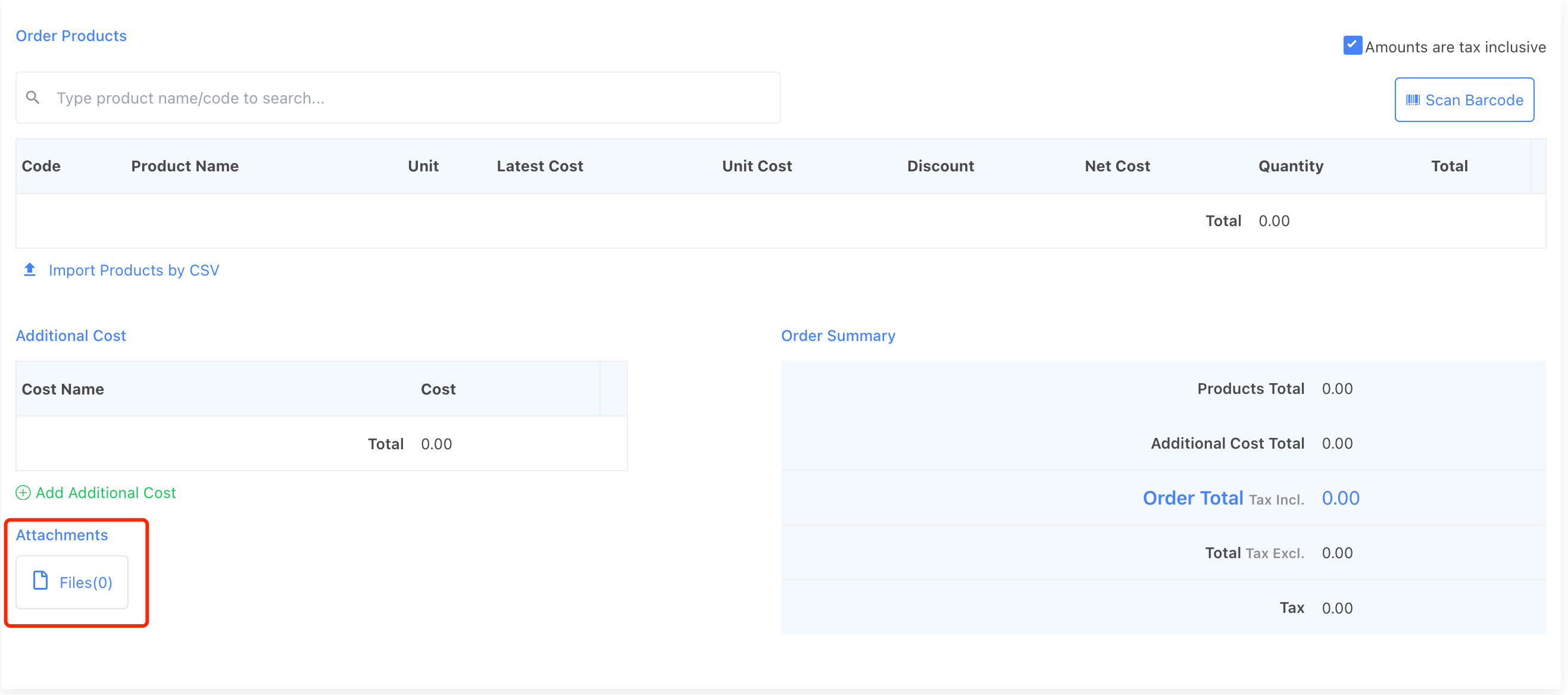Click the search magnifier icon
The image size is (1568, 695).
pos(33,98)
